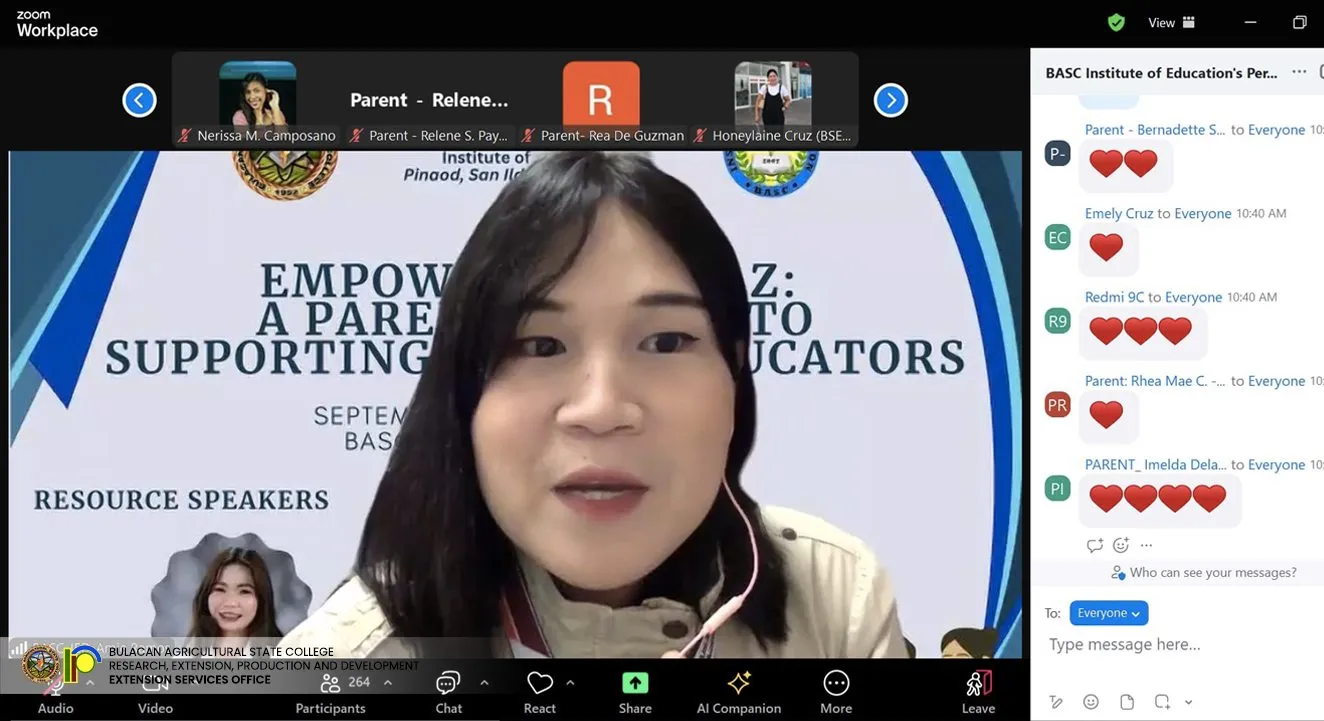Open the View layout menu

pyautogui.click(x=1171, y=22)
